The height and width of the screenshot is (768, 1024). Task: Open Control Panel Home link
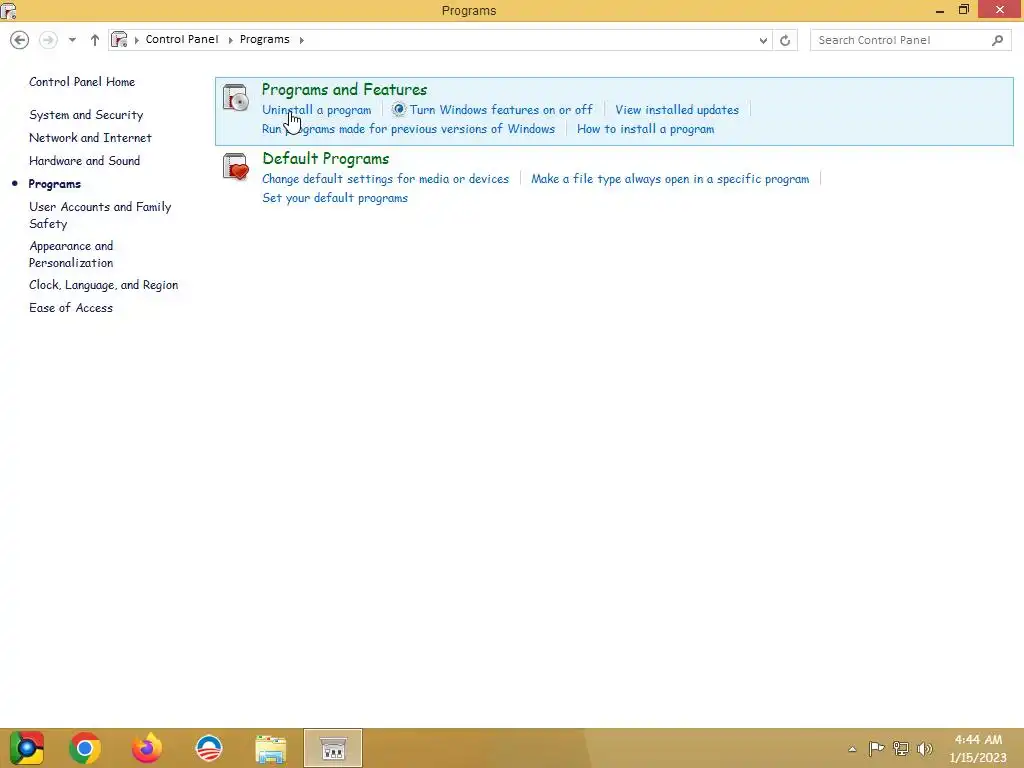pyautogui.click(x=82, y=82)
